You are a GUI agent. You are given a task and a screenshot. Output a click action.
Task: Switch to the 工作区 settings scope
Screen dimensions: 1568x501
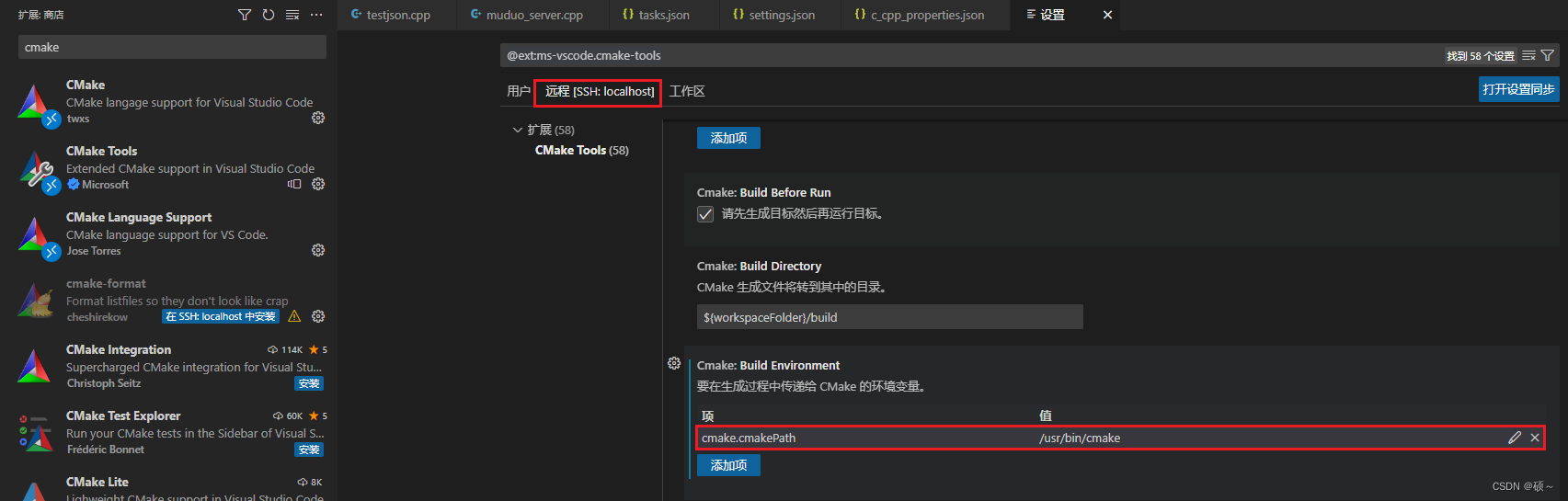click(687, 91)
